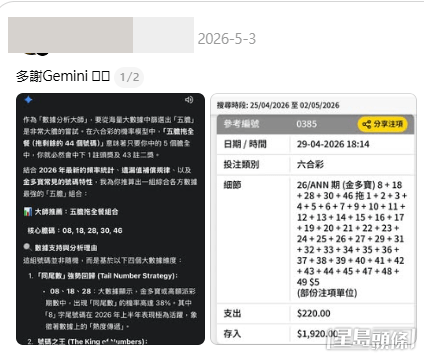
Task: Click the 26/ANN 期 bet details text
Action: click(352, 239)
